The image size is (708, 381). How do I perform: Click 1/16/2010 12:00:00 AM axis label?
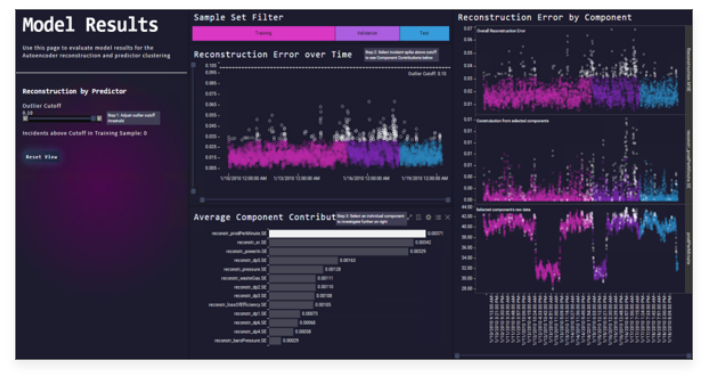coord(366,178)
